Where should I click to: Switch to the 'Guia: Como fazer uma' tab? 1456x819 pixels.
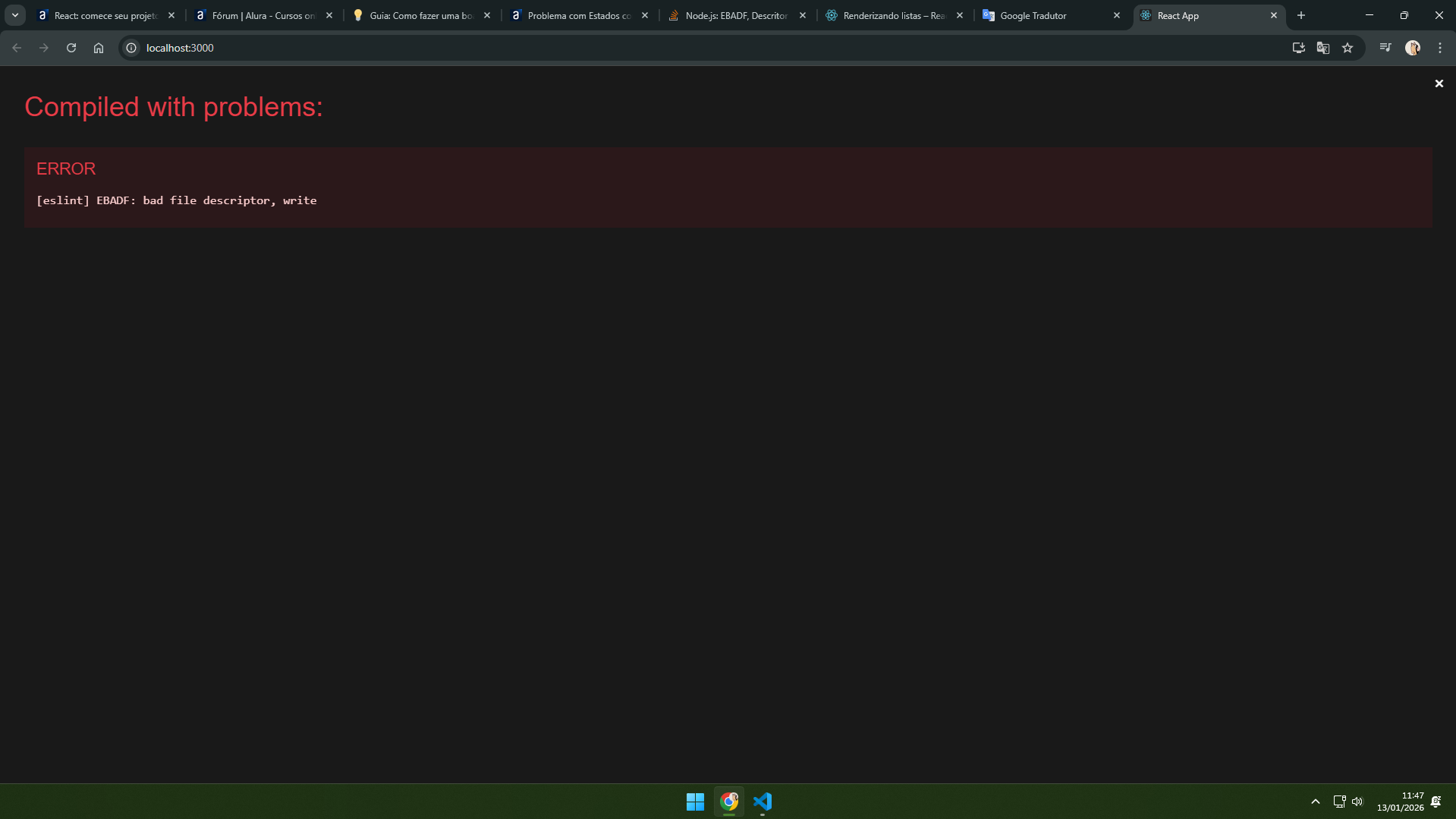click(422, 15)
